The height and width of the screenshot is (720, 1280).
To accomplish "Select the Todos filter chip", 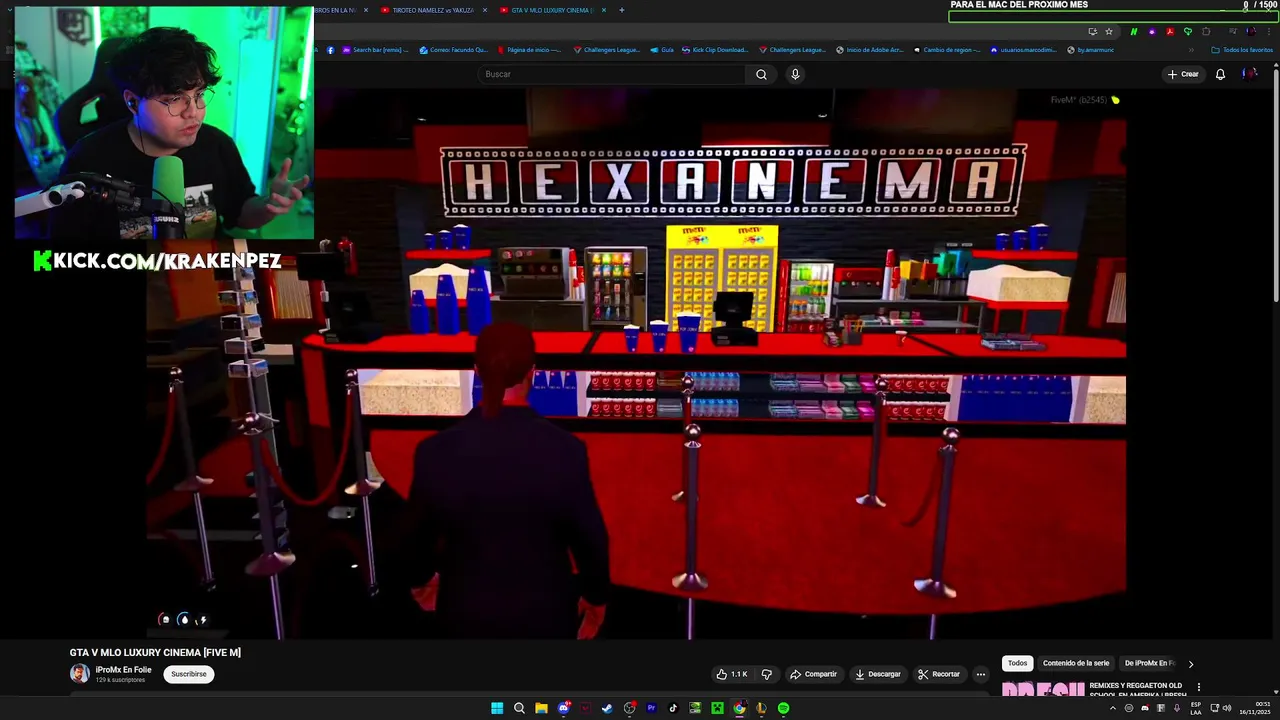I will click(1017, 663).
